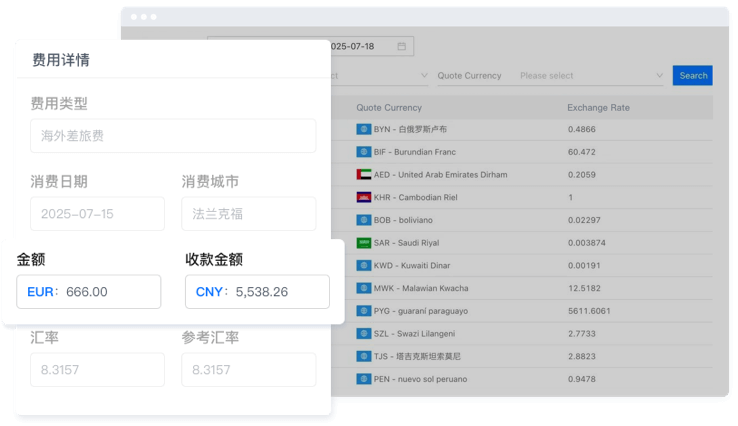Click the Exchange Rate column header

tap(598, 107)
